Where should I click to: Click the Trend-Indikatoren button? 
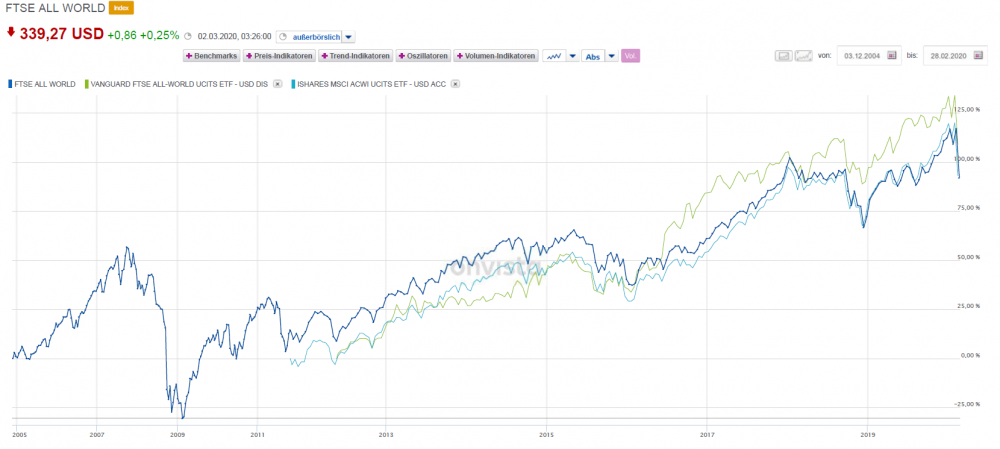pos(355,56)
